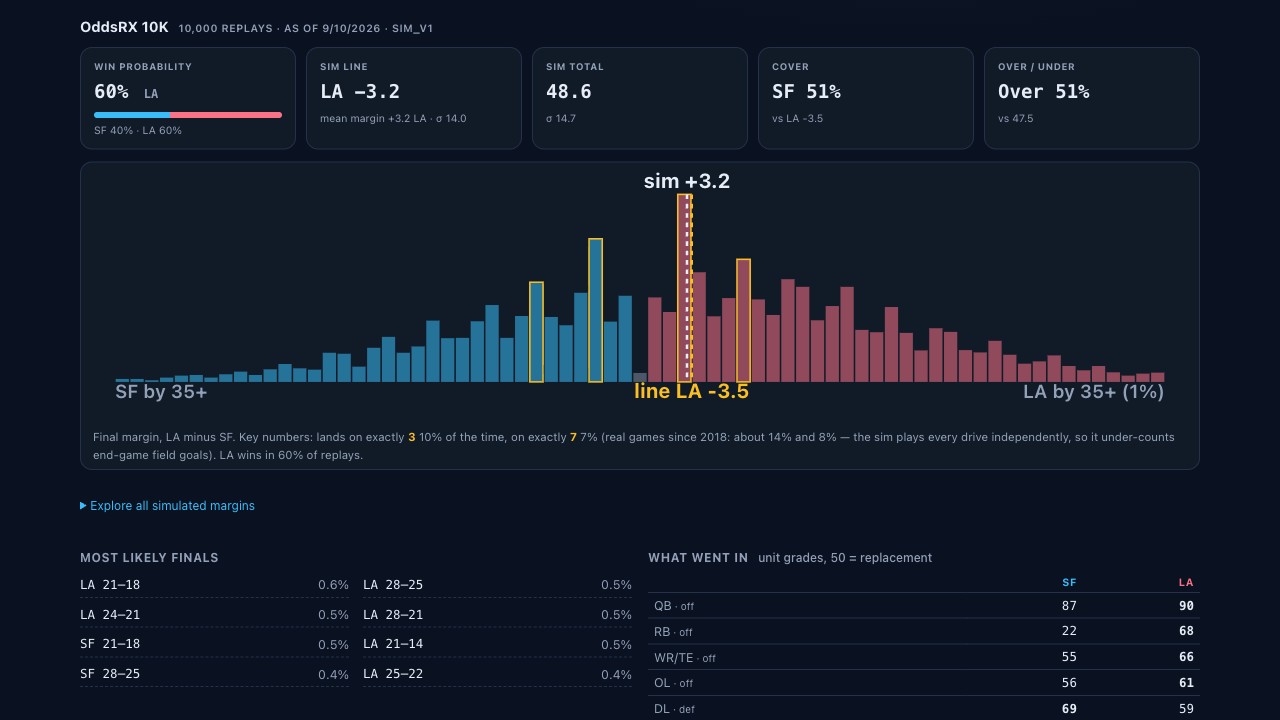
Task: Select the tall highlighted blue histogram bar
Action: 595,310
